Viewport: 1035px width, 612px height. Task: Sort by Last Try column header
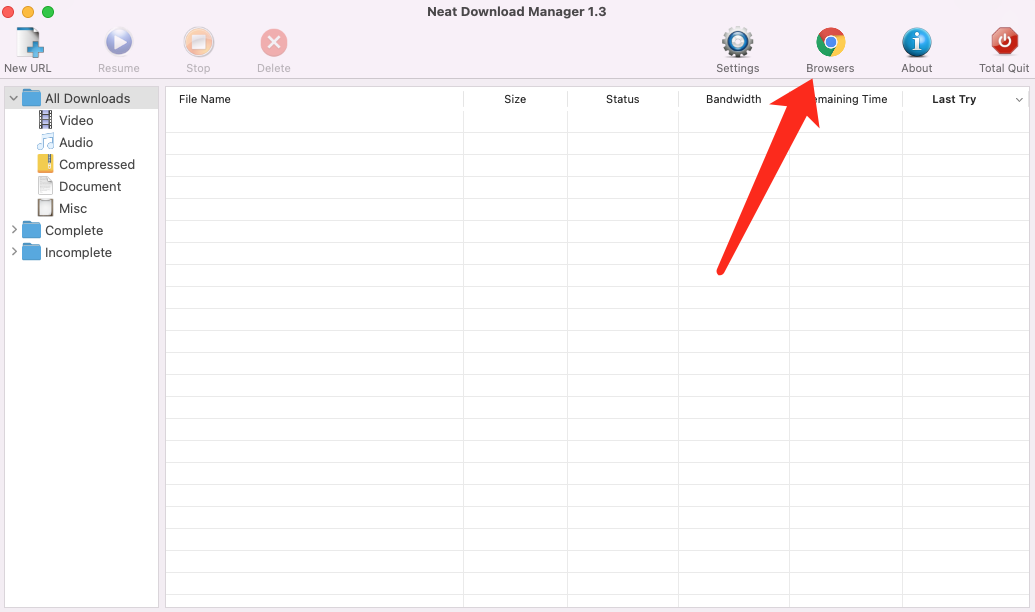[954, 99]
